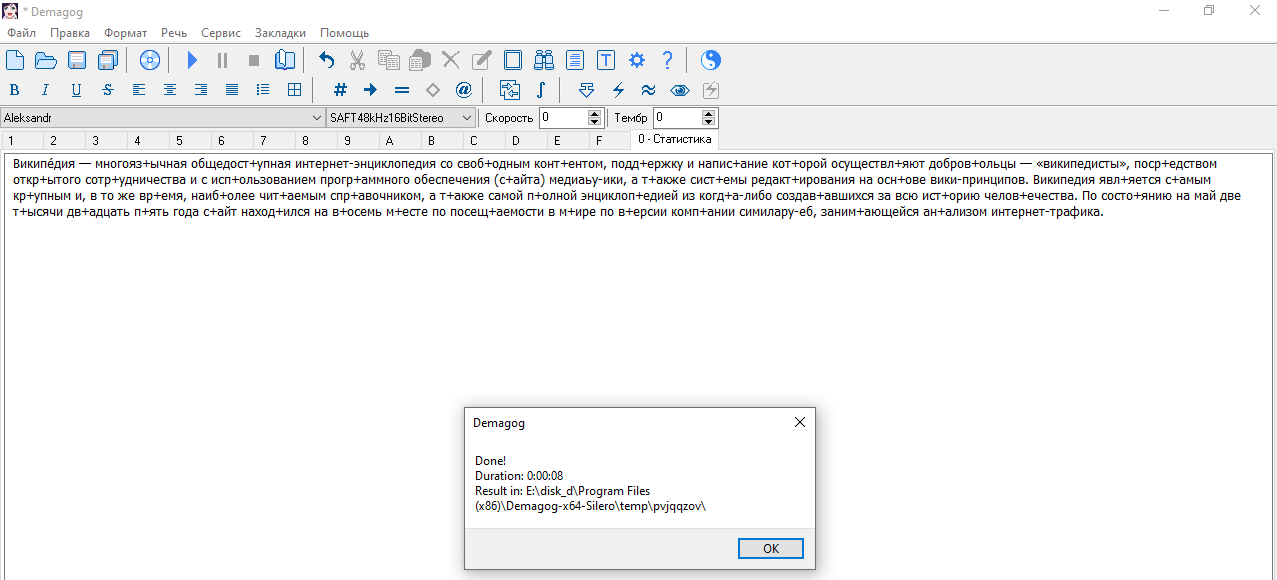Open the Речь menu
The height and width of the screenshot is (580, 1277).
(x=174, y=33)
